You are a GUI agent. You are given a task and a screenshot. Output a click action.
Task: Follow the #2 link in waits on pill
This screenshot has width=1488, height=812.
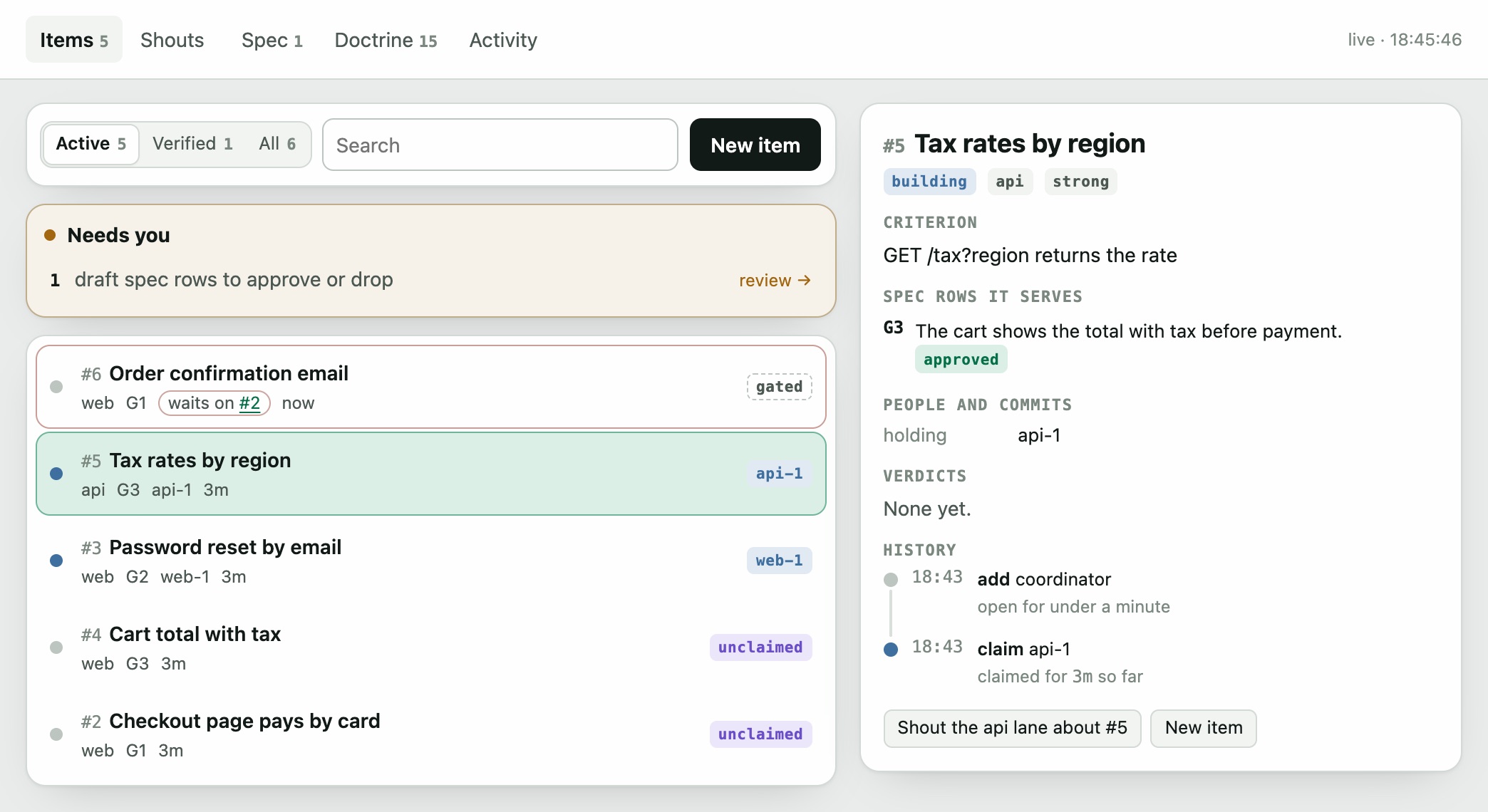pos(249,403)
